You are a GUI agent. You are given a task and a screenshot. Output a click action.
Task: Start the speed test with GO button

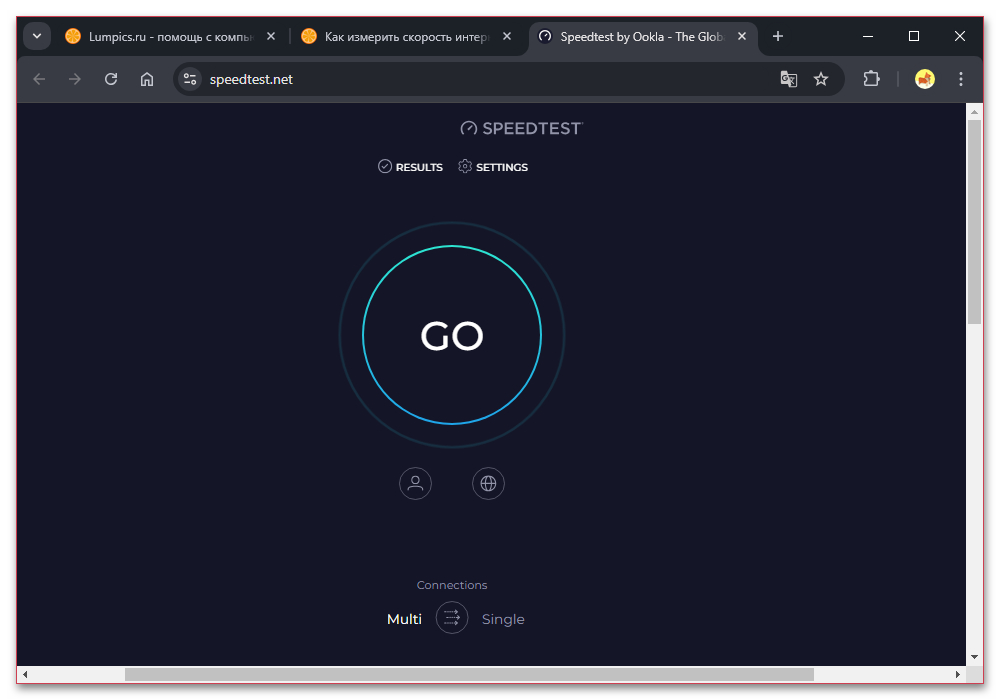point(452,335)
